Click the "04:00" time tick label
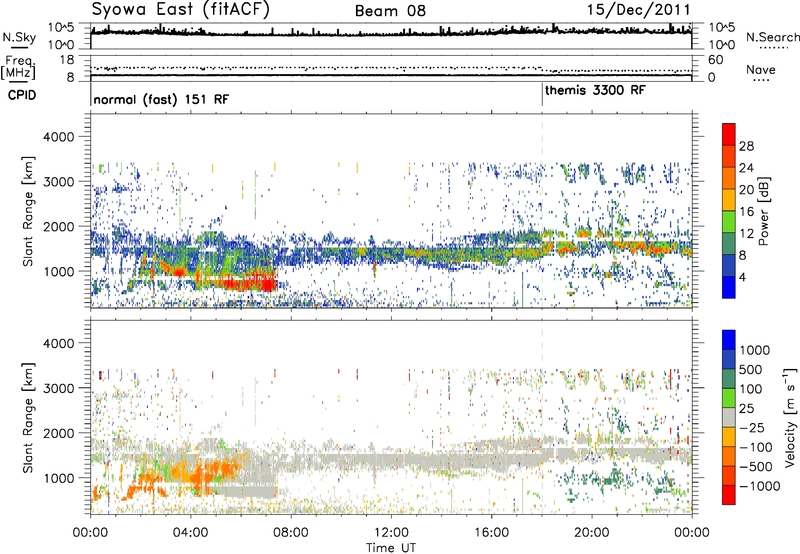 tap(190, 533)
